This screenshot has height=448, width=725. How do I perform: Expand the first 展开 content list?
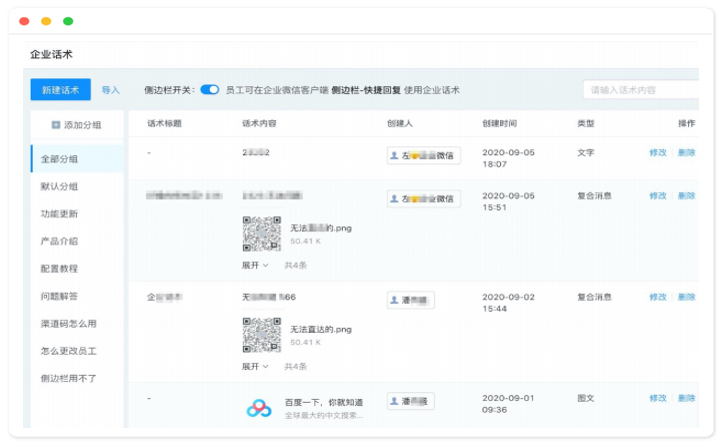tap(255, 266)
